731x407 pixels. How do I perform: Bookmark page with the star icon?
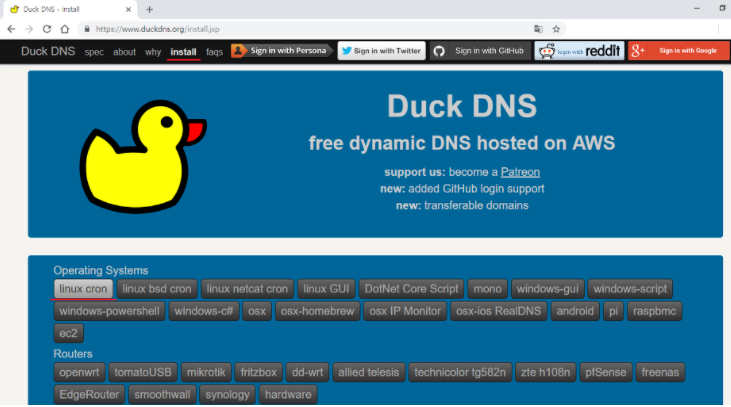click(x=556, y=29)
